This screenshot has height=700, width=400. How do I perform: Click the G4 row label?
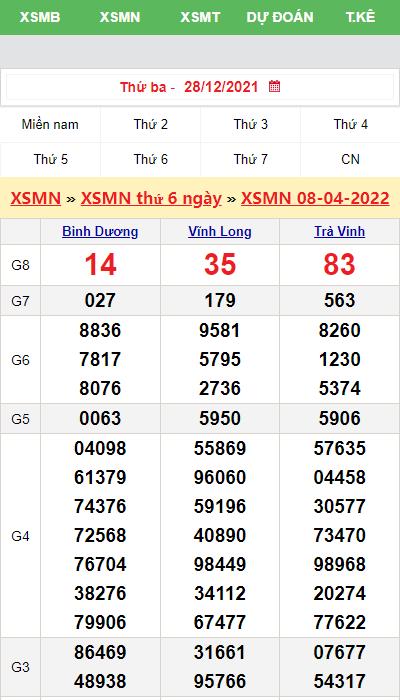pyautogui.click(x=20, y=536)
